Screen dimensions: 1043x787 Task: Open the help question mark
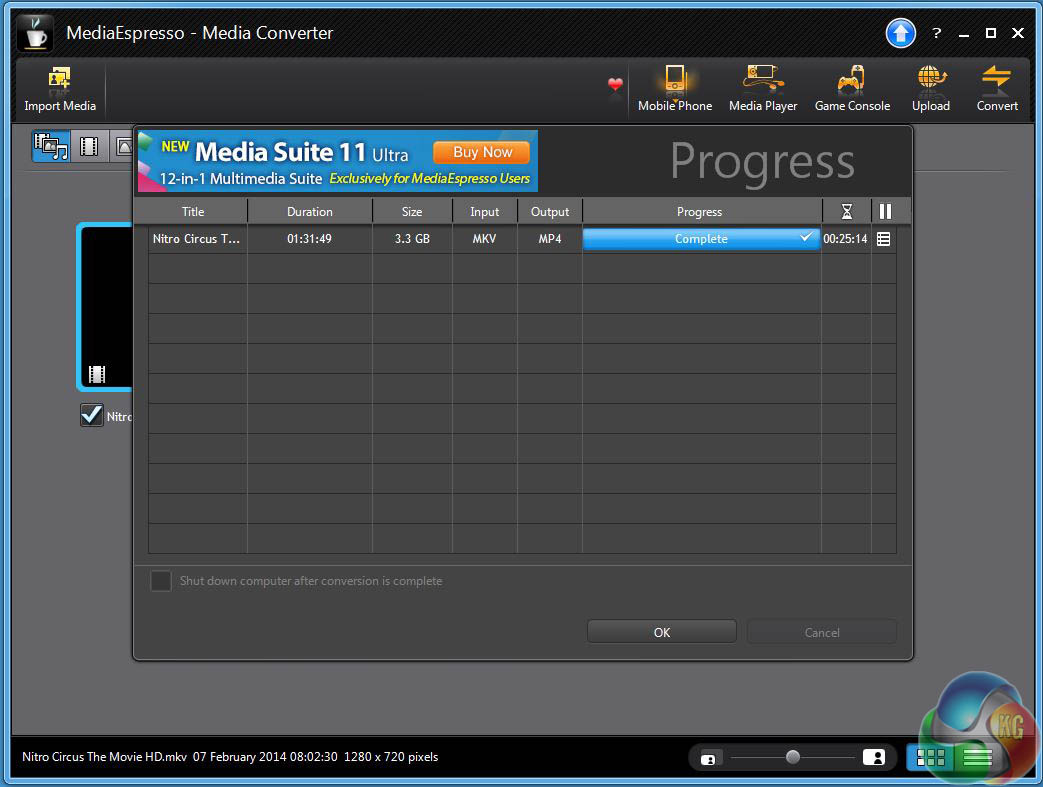click(936, 33)
